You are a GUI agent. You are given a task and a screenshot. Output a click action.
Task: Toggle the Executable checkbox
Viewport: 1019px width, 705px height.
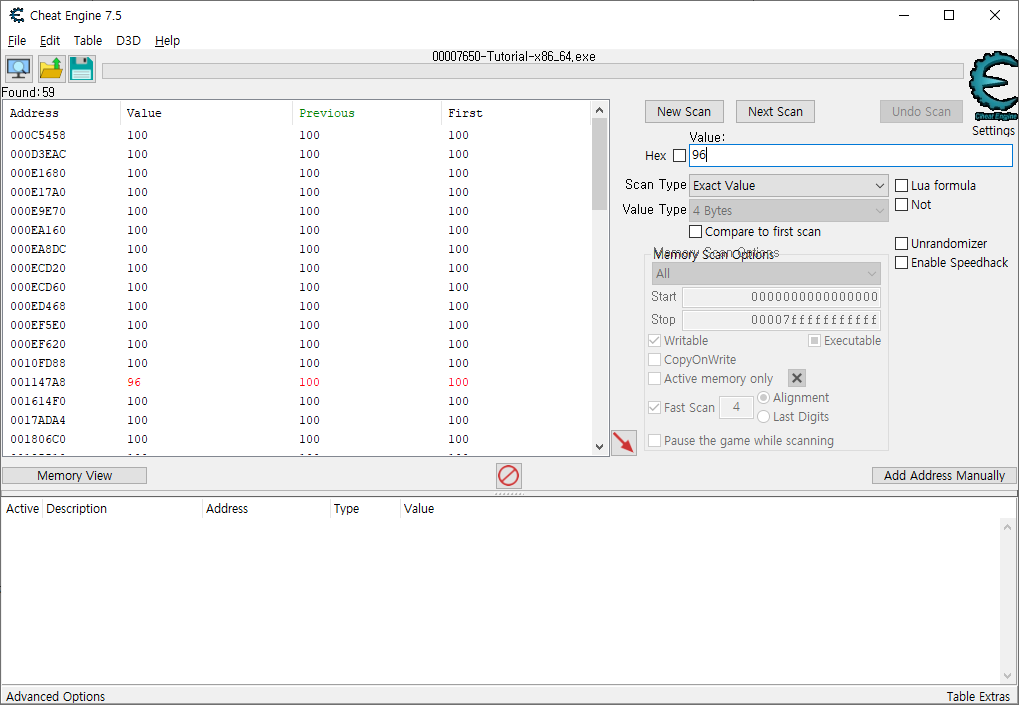[814, 340]
